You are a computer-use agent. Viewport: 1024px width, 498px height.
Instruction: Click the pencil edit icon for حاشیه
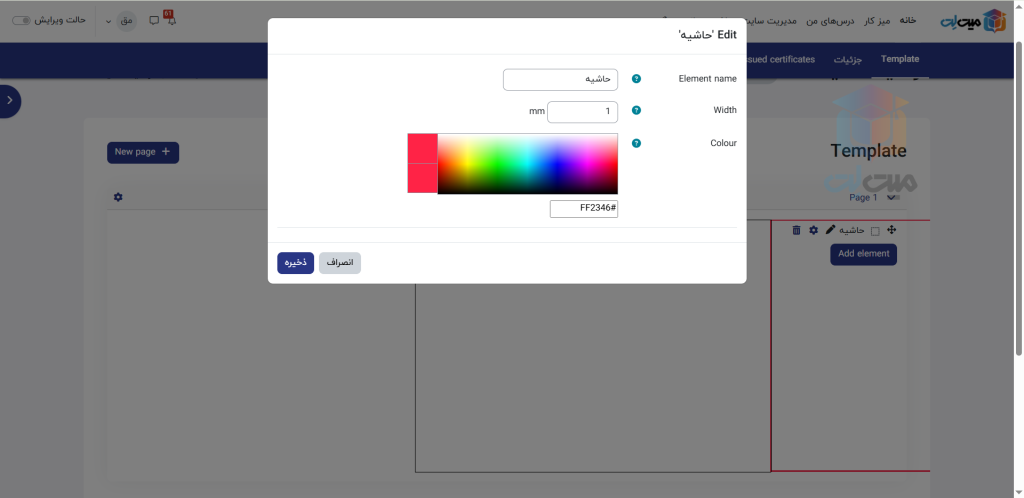(x=830, y=230)
